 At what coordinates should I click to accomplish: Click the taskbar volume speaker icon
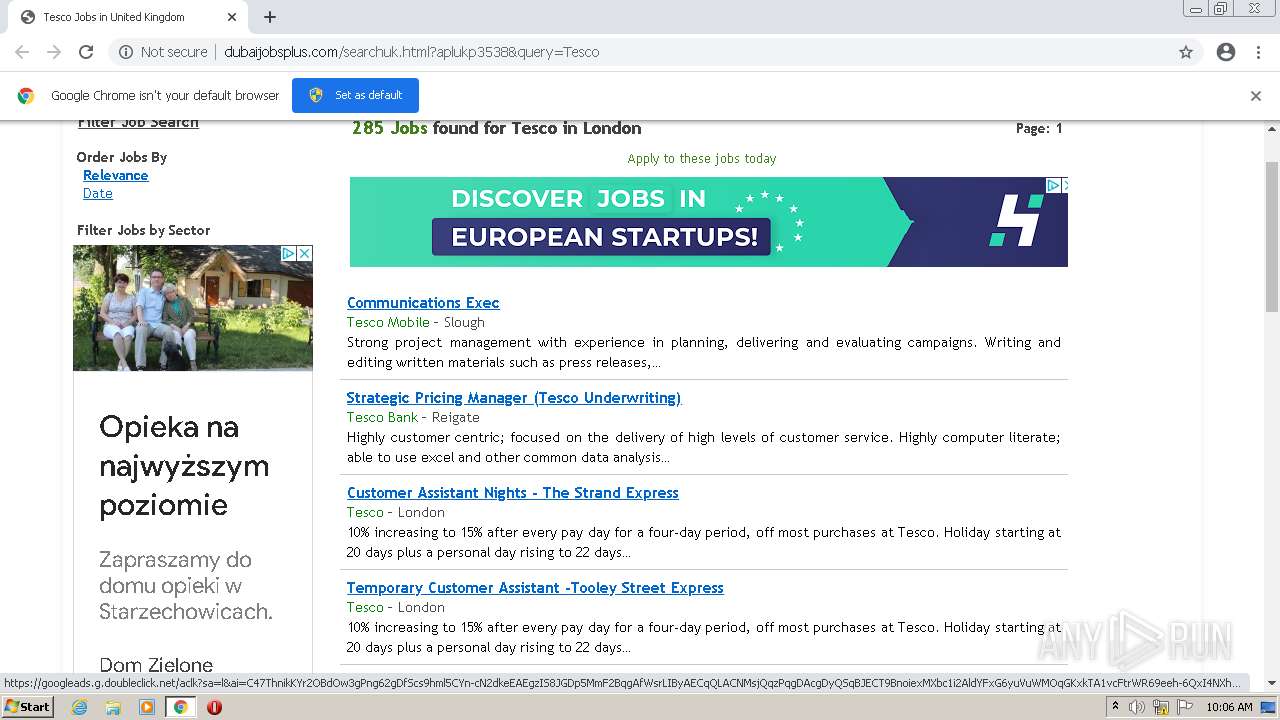pos(1137,707)
